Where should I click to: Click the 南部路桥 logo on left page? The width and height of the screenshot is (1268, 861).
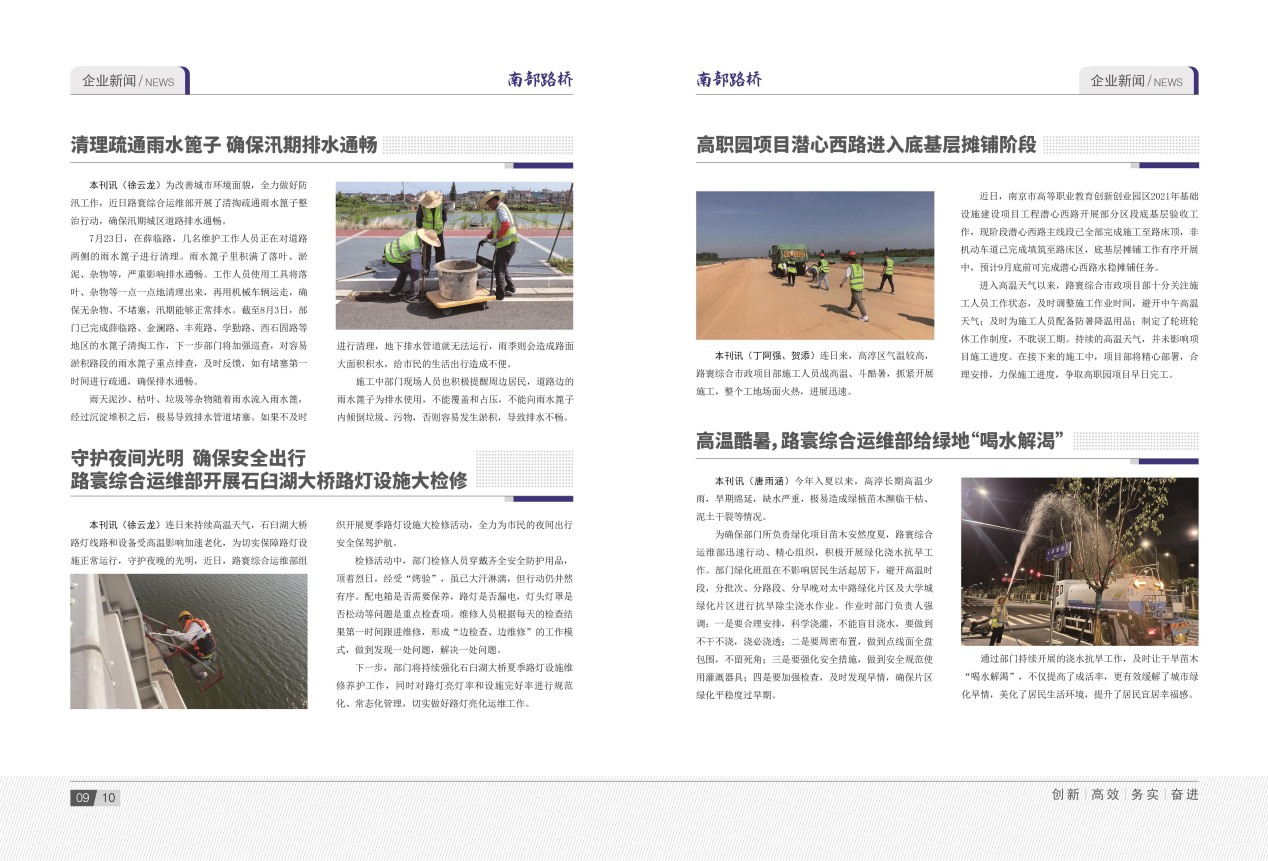pos(540,80)
